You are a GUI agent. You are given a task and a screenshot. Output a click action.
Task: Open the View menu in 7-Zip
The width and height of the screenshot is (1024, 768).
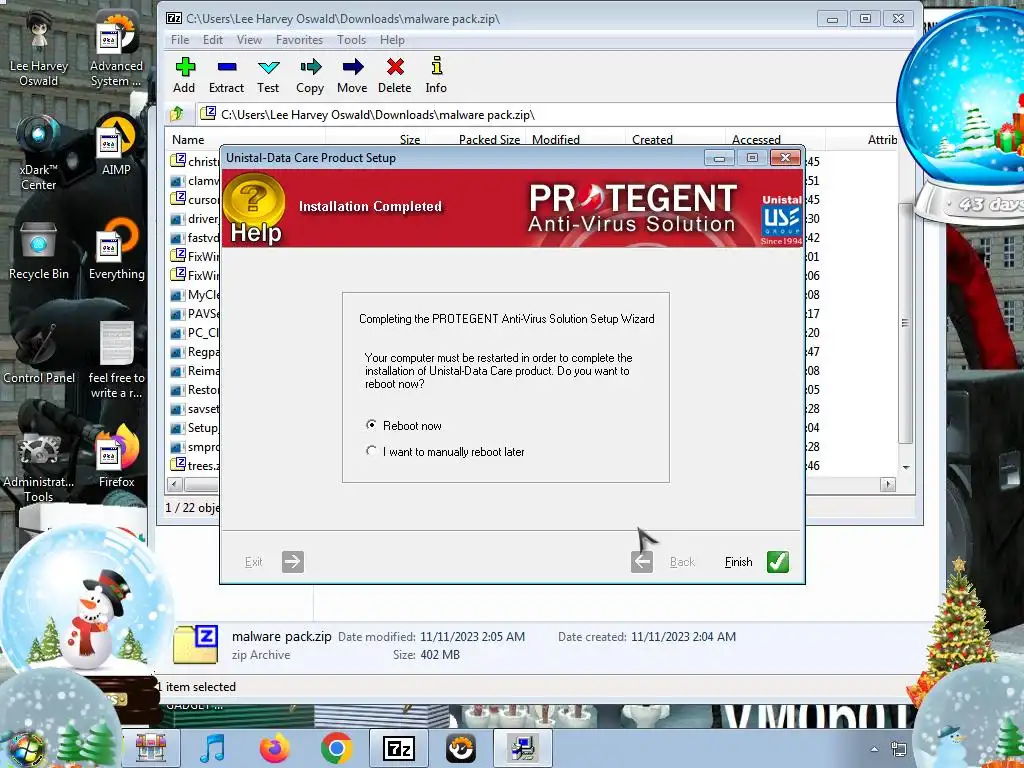pos(249,40)
